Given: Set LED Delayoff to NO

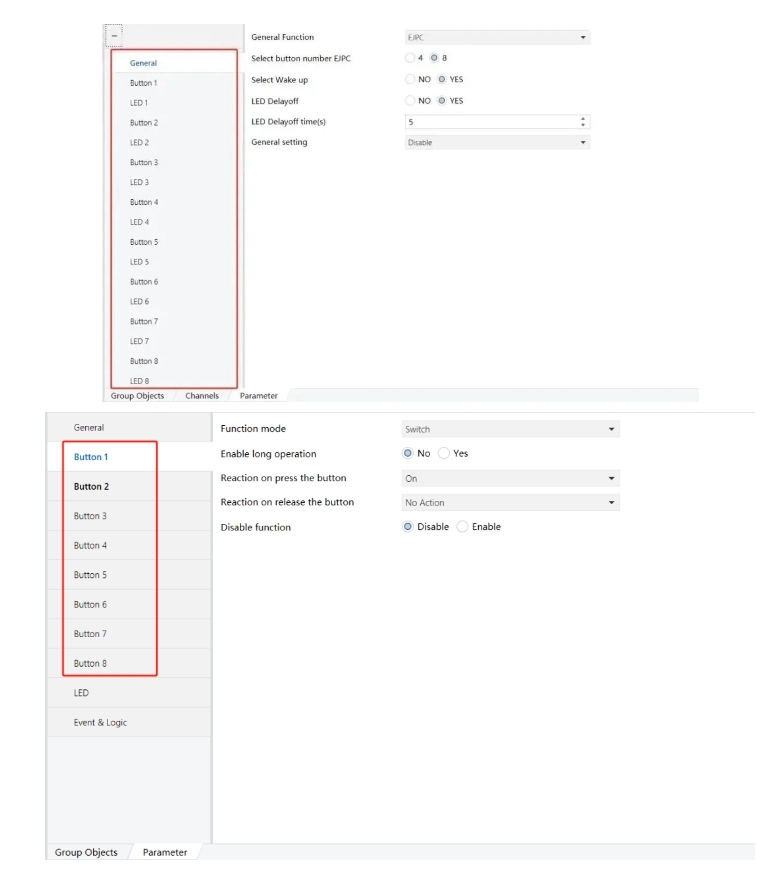Looking at the screenshot, I should point(410,101).
